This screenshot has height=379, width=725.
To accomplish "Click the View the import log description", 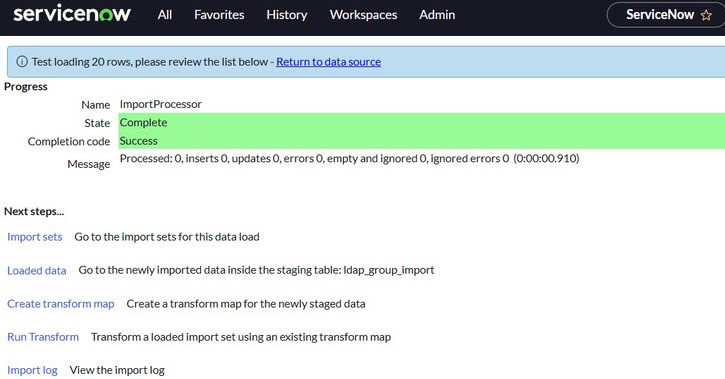I will [x=117, y=370].
